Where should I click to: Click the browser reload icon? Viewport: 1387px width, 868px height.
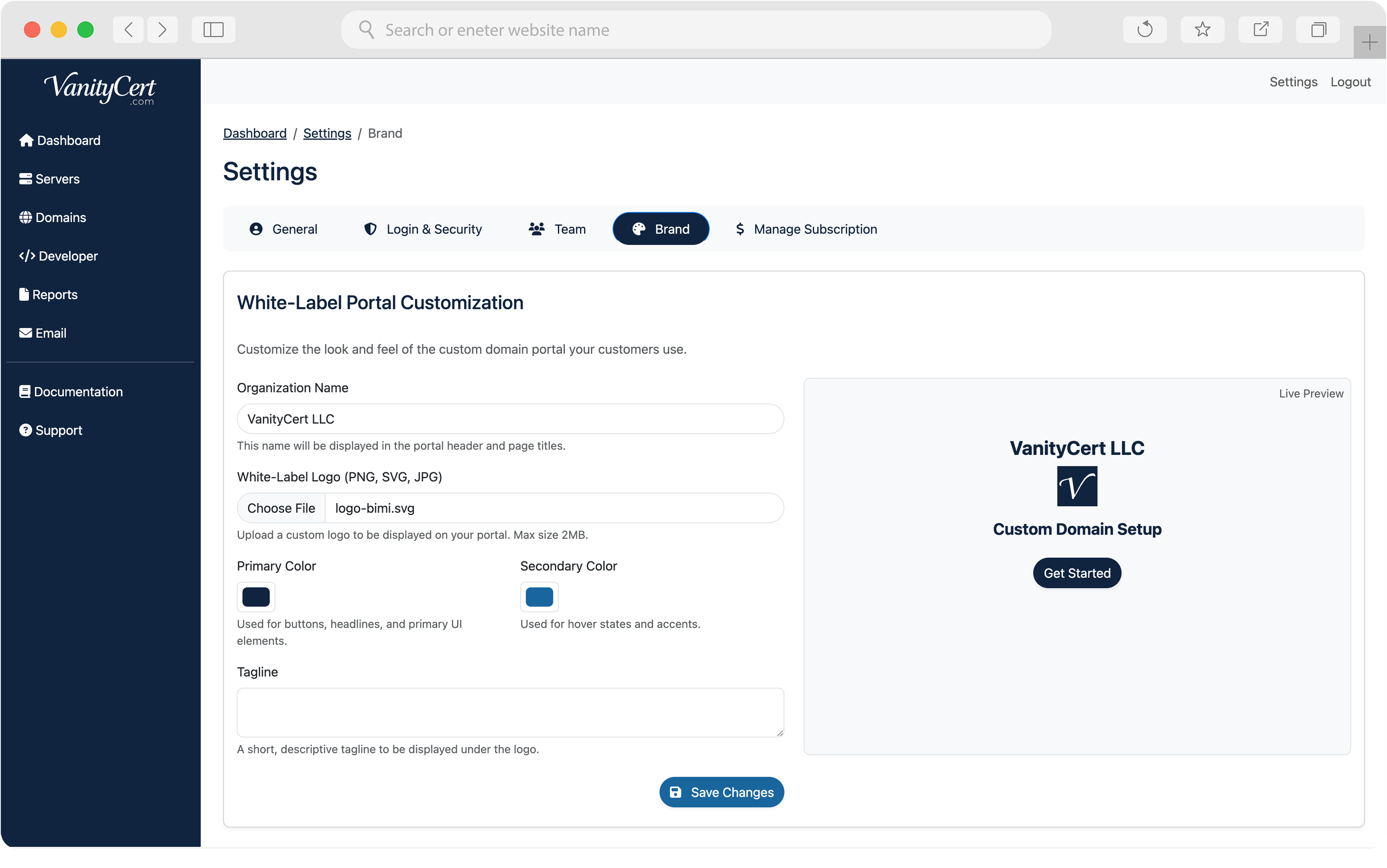point(1144,29)
